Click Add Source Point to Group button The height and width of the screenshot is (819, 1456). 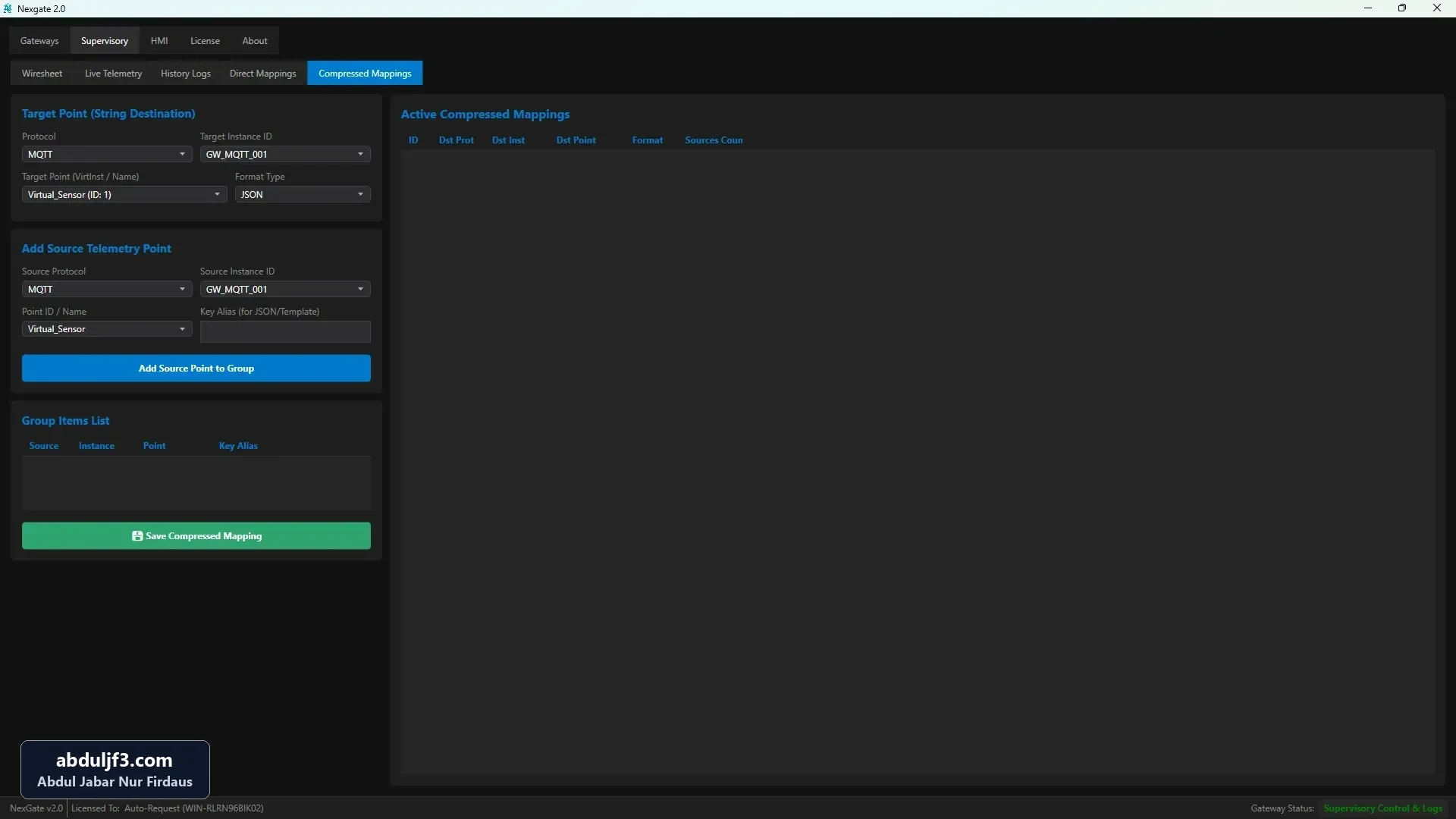(196, 369)
